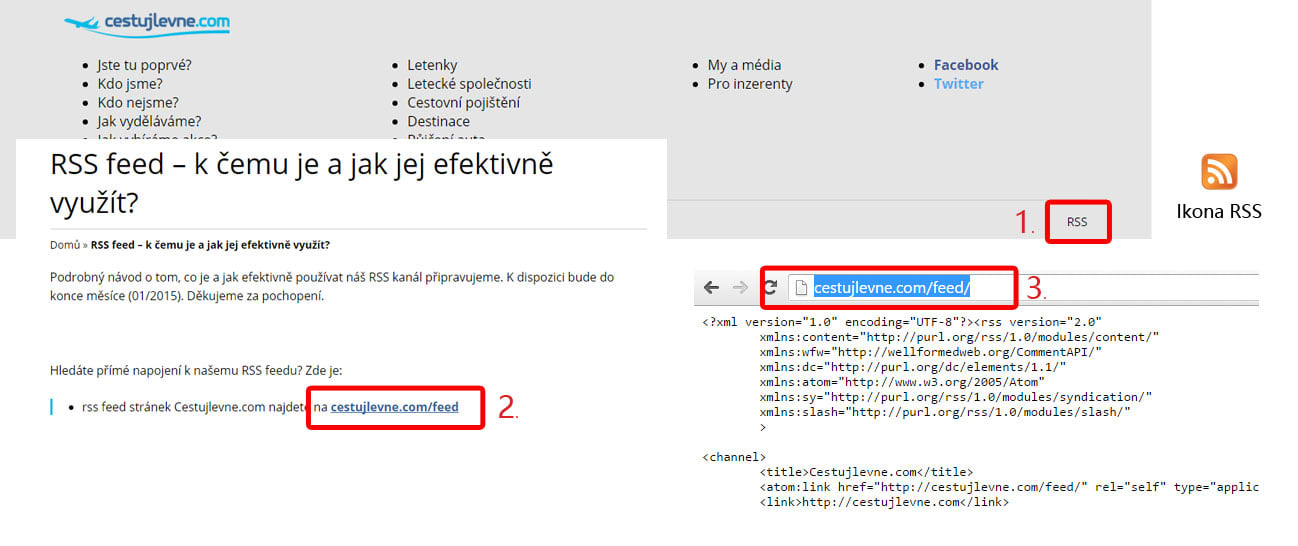This screenshot has width=1298, height=546.
Task: Click the '<link>http://cestujlevne.com</link>' line
Action: (x=884, y=502)
